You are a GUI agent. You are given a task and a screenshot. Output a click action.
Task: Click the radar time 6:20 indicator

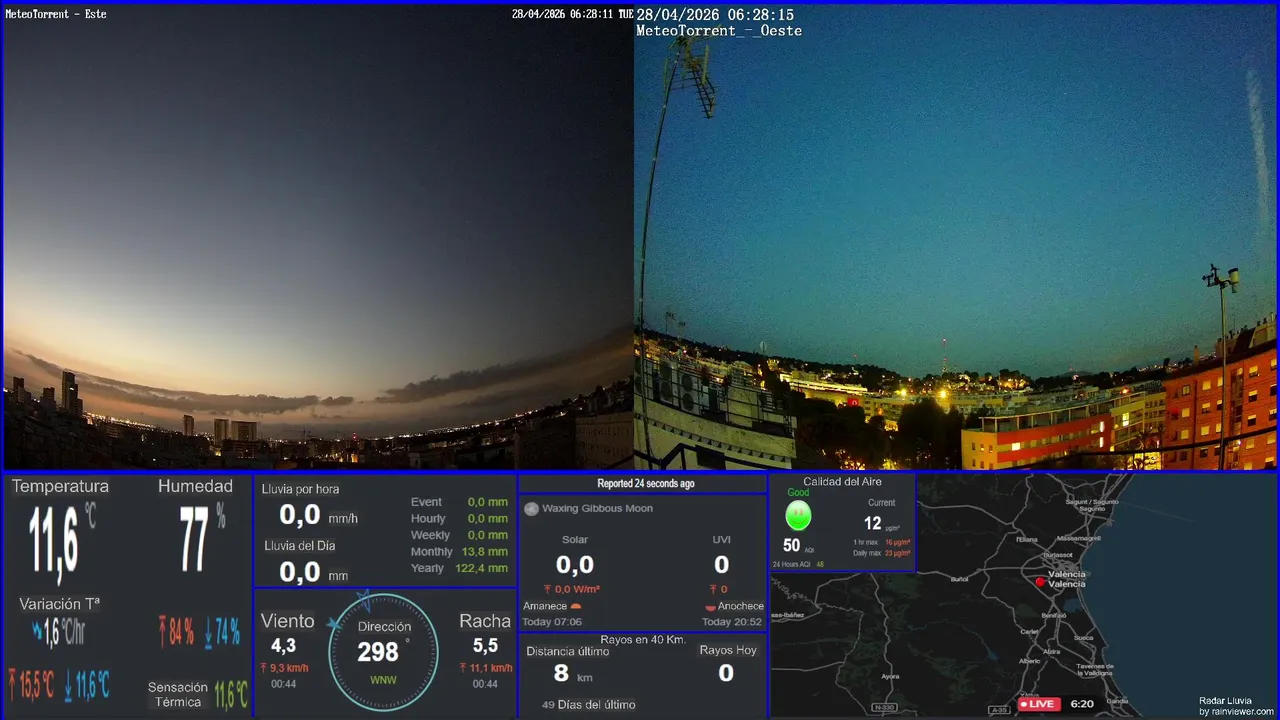1082,704
